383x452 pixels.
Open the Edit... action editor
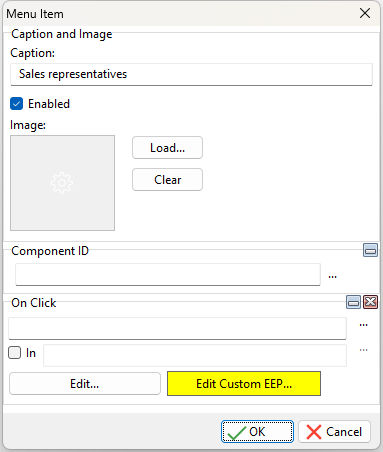[x=85, y=384]
